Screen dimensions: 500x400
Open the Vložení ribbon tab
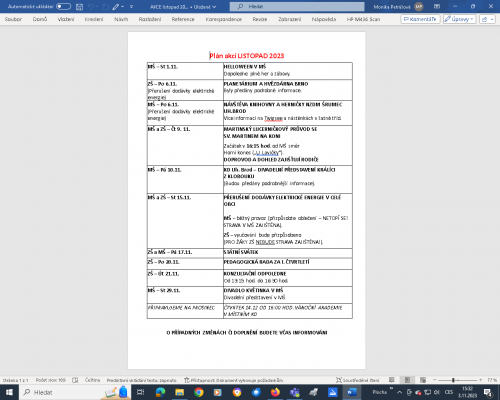[66, 19]
